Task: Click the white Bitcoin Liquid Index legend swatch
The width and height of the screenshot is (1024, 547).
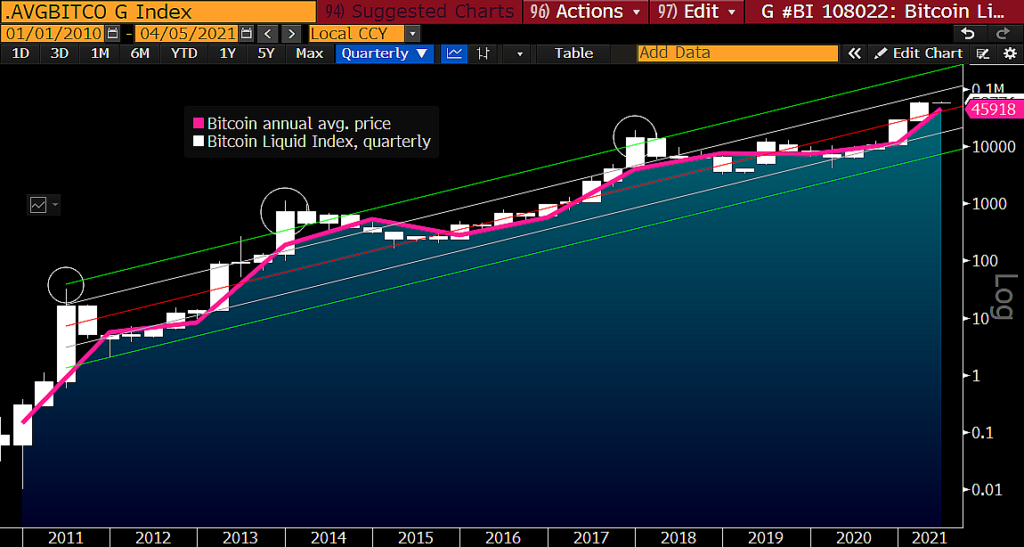Action: tap(200, 141)
